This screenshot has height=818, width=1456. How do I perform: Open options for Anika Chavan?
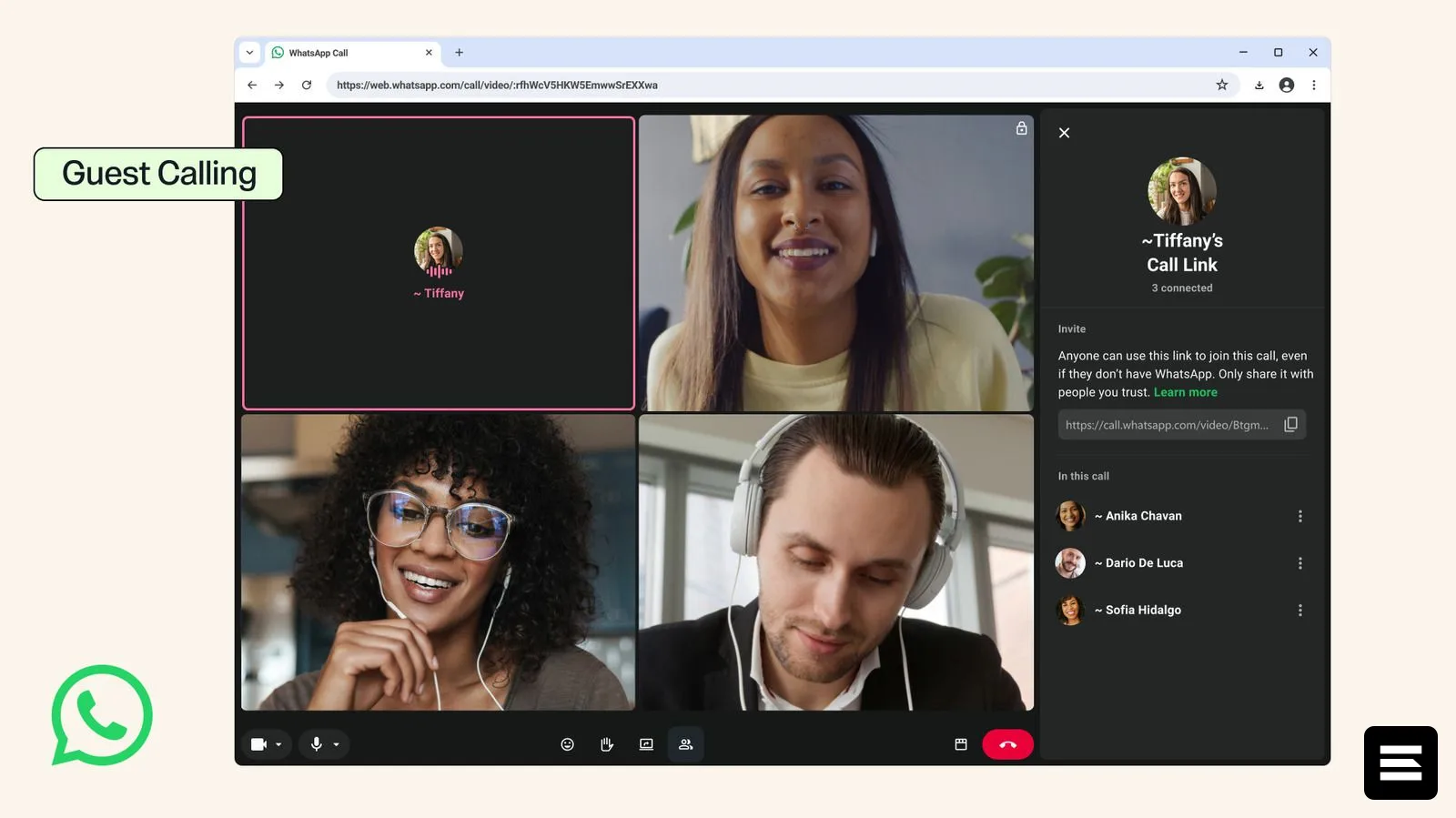(x=1299, y=516)
